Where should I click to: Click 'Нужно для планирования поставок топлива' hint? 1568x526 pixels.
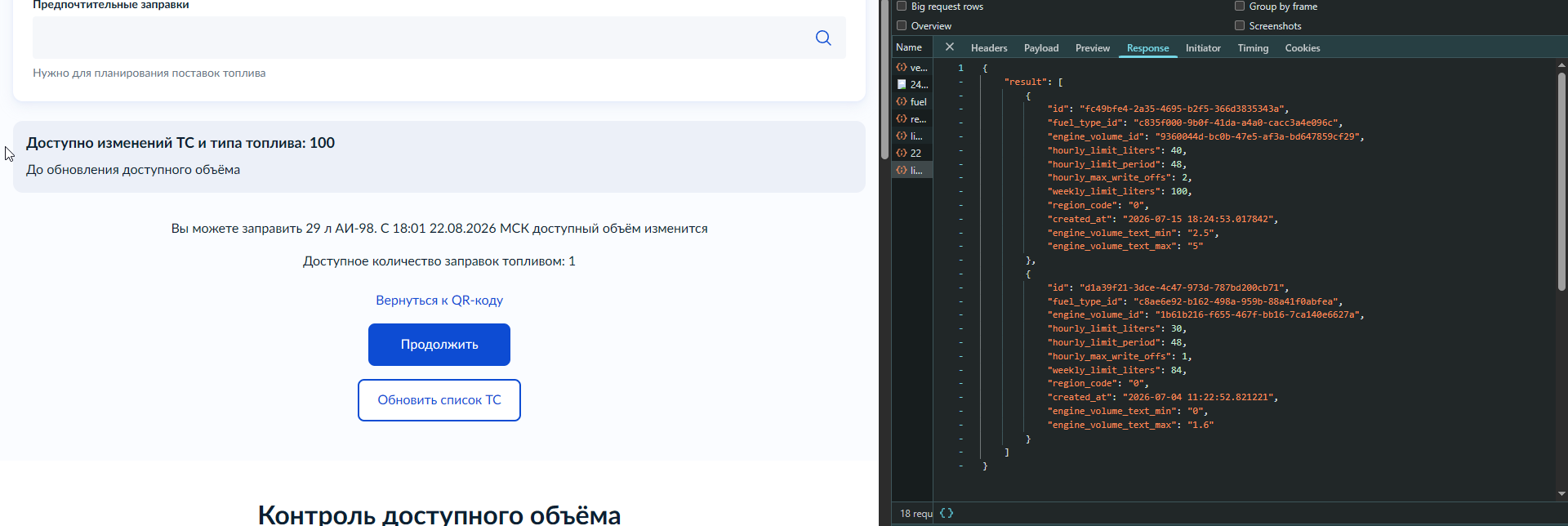pyautogui.click(x=149, y=73)
